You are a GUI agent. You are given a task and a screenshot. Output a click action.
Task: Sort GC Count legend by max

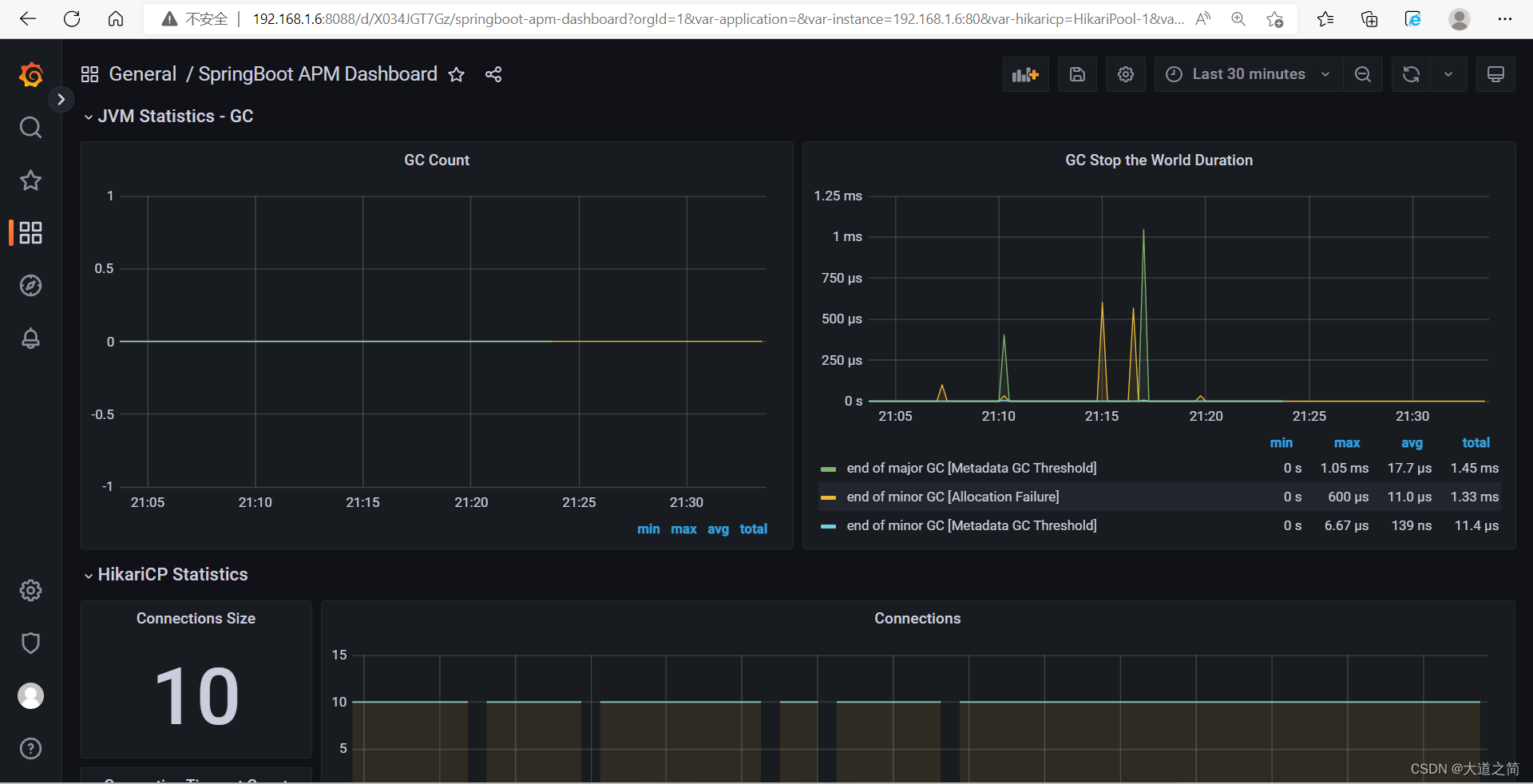pyautogui.click(x=683, y=529)
